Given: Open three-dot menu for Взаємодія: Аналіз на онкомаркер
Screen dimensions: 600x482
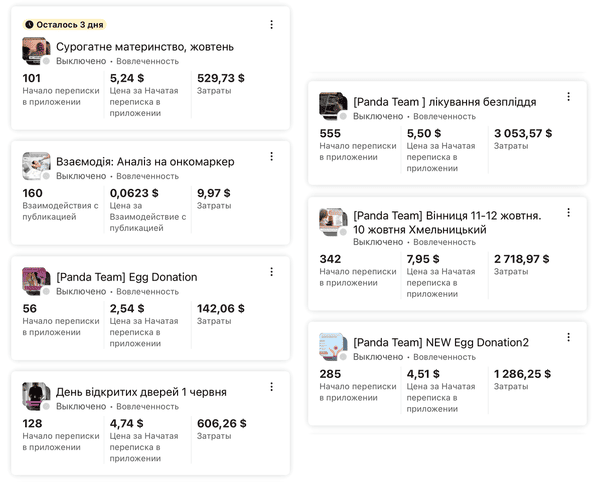Looking at the screenshot, I should coord(271,157).
